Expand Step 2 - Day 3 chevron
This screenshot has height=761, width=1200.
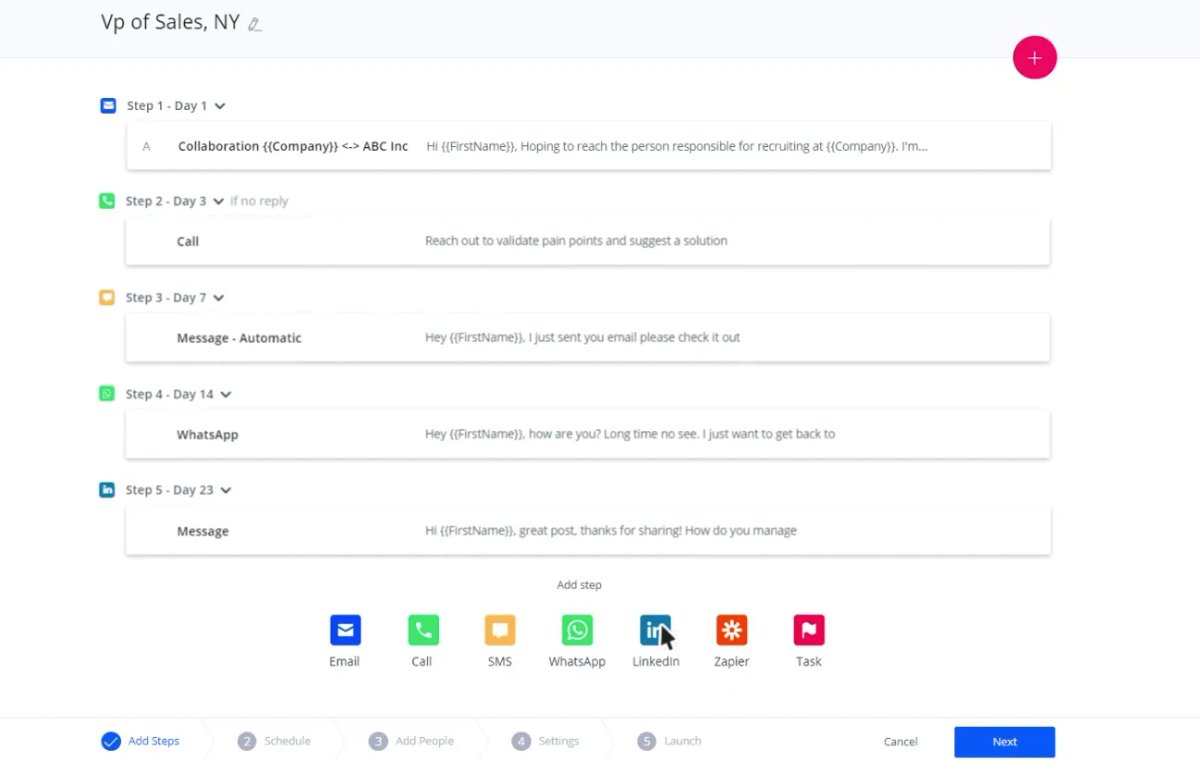(218, 202)
